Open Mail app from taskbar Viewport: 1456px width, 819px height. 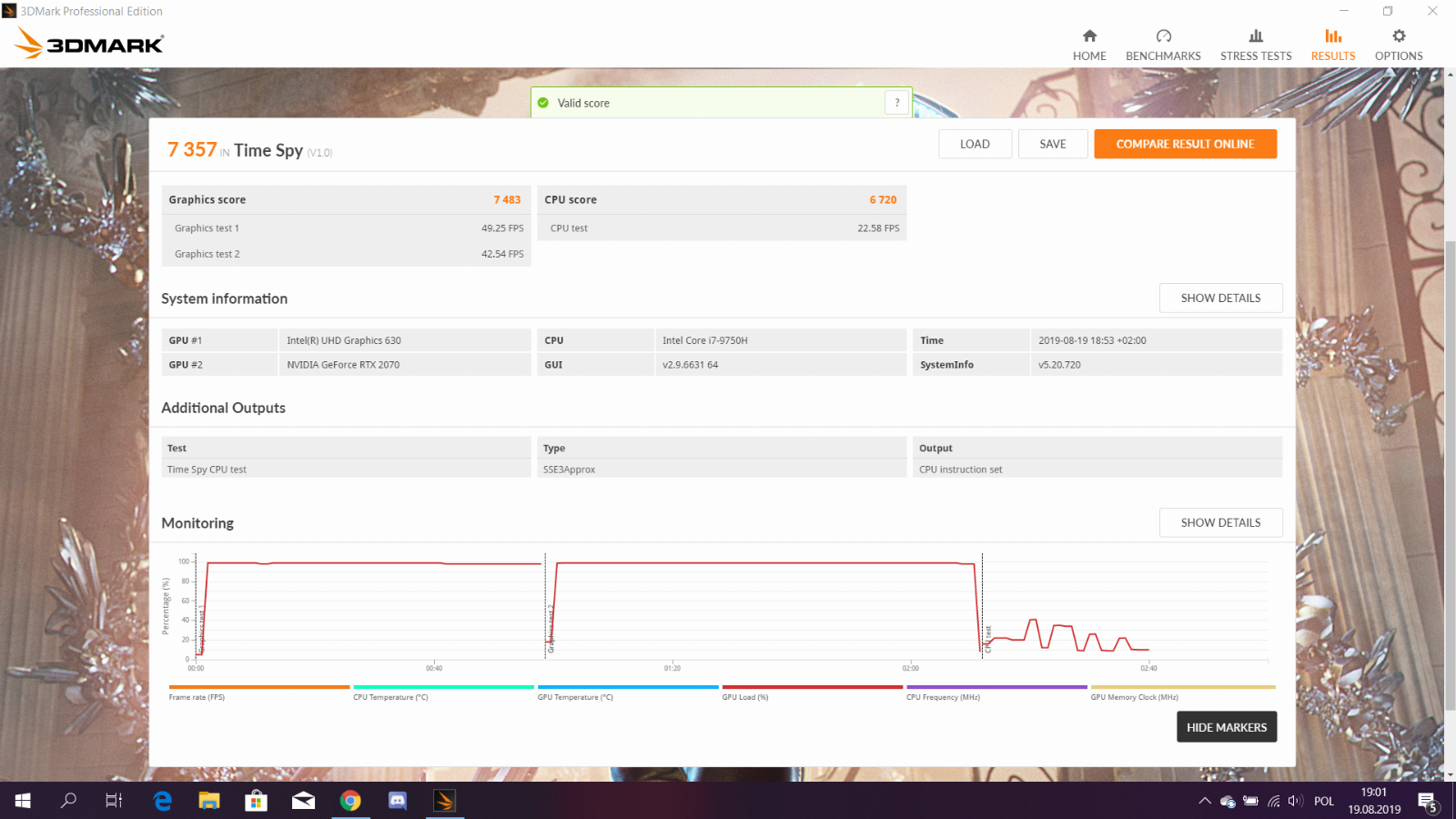pos(303,801)
